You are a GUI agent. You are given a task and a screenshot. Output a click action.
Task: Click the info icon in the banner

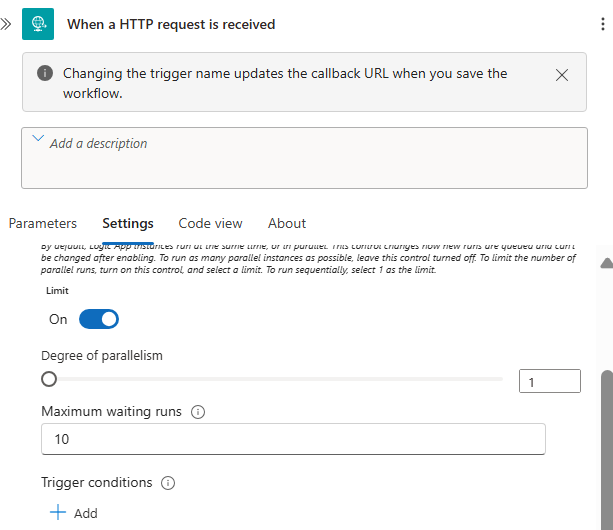[x=45, y=74]
